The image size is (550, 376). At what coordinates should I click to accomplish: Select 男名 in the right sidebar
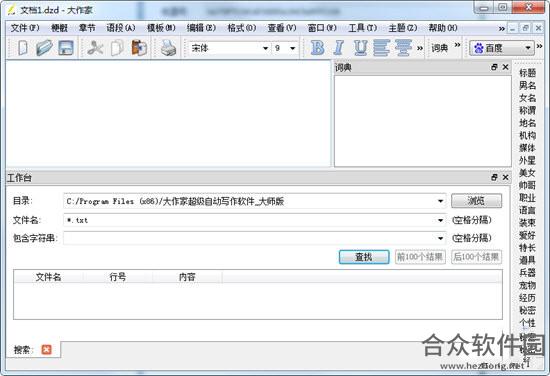[x=527, y=85]
